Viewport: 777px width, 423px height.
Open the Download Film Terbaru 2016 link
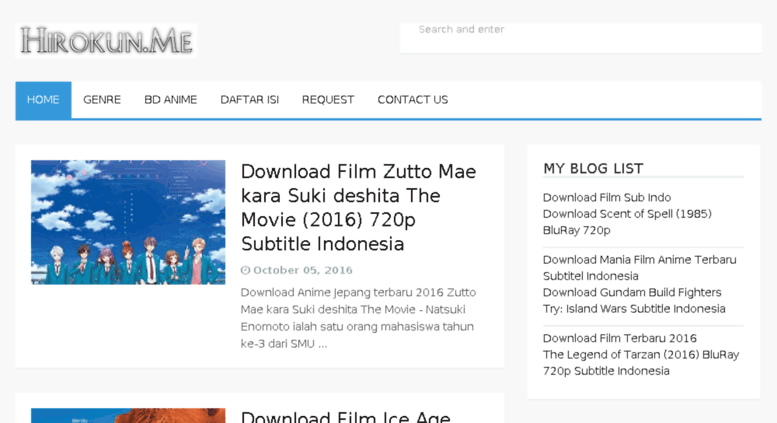[x=620, y=338]
